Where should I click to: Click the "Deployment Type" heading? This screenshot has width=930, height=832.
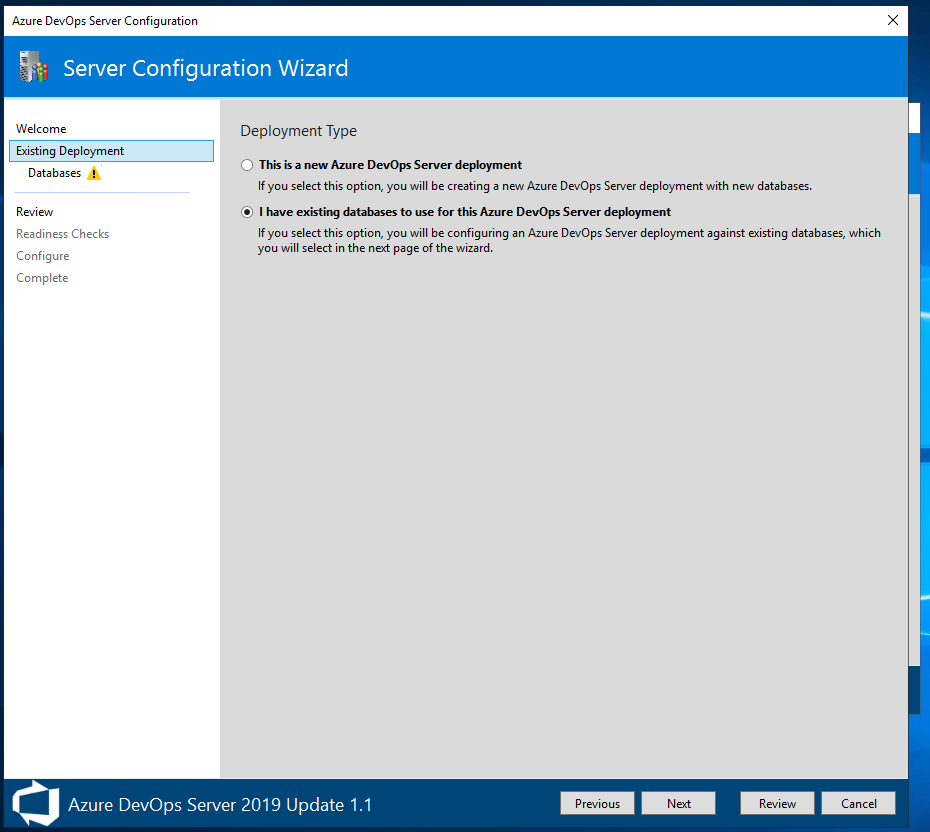(298, 131)
